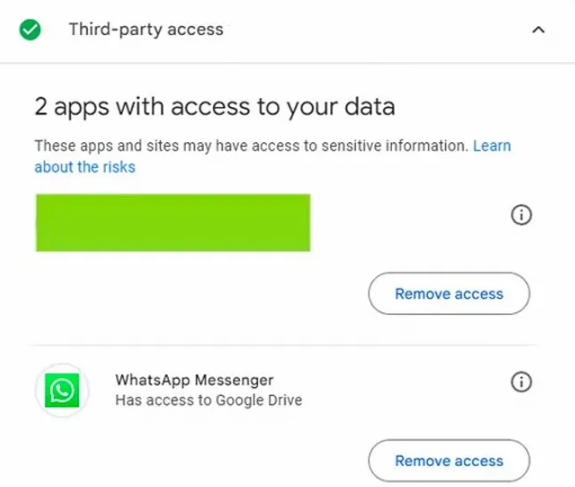The width and height of the screenshot is (575, 487).
Task: Click the sensitive information warning sentence
Action: pos(252,146)
